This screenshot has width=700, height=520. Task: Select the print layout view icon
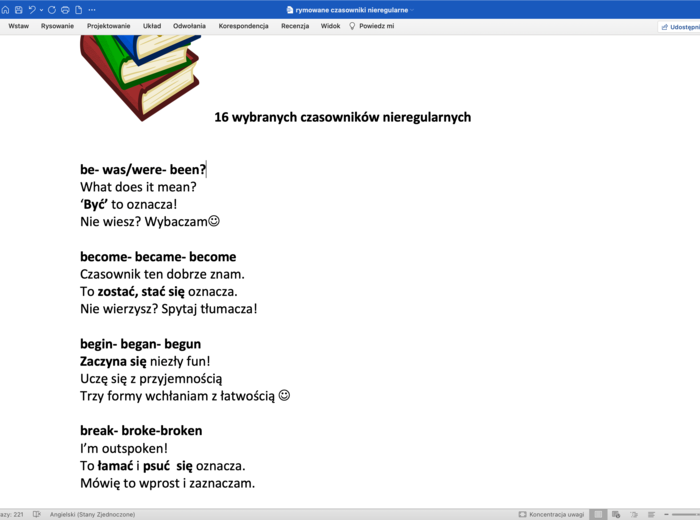[x=598, y=515]
